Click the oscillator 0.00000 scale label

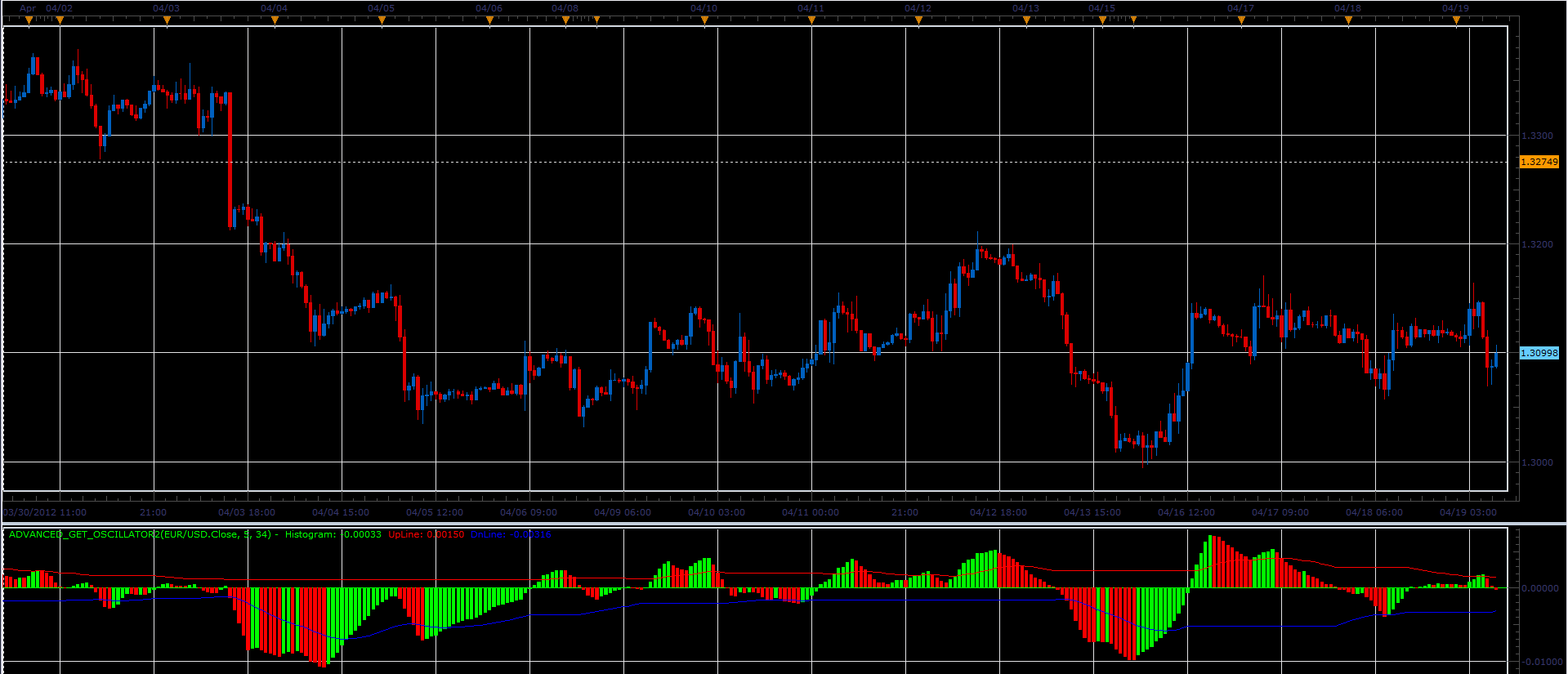coord(1540,588)
